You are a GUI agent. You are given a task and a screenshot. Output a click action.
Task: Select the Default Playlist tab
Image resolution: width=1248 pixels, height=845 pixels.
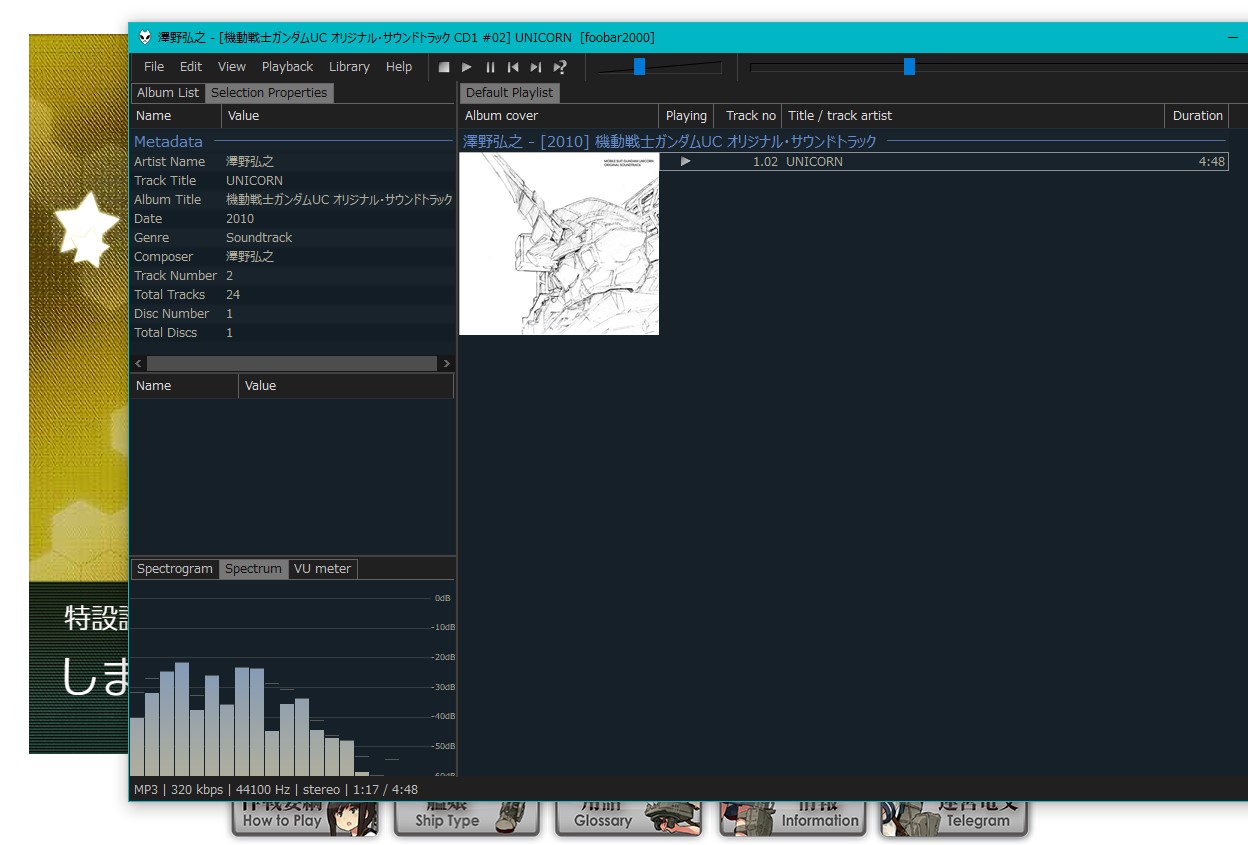(x=510, y=93)
